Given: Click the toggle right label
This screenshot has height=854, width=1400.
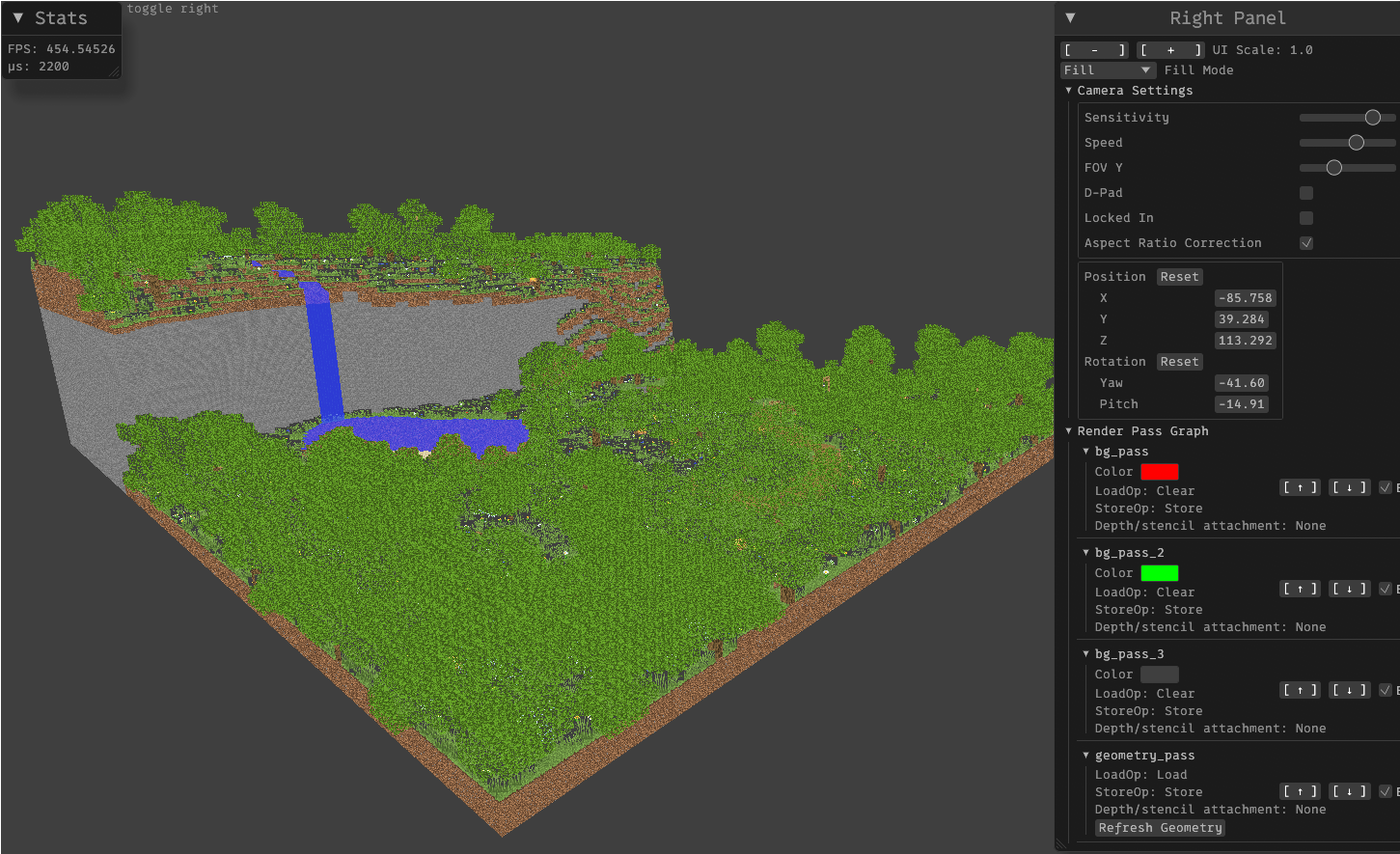Looking at the screenshot, I should [173, 9].
